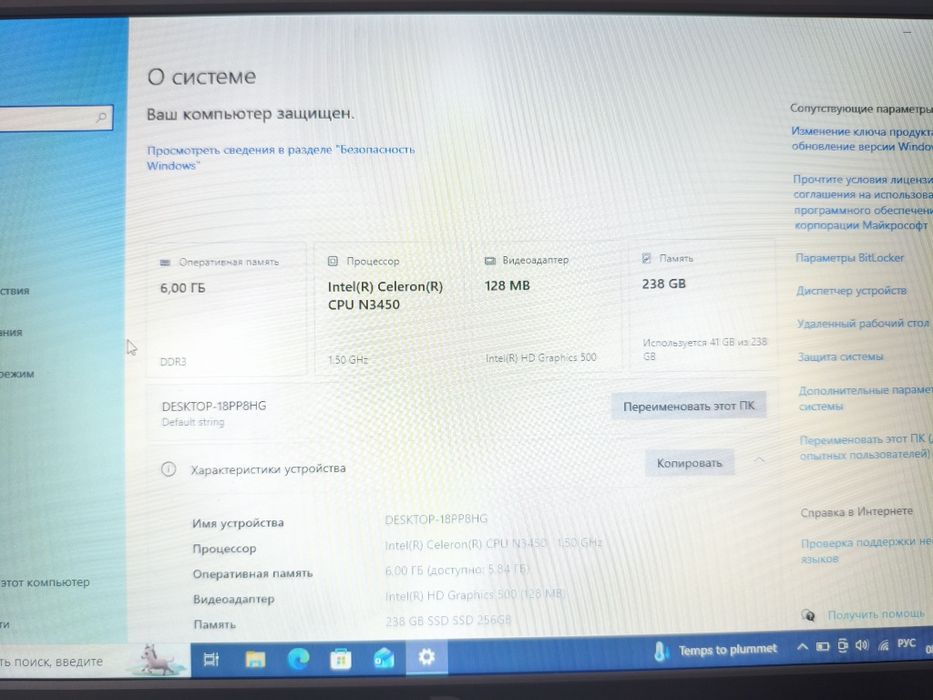Screen dimensions: 933x700
Task: Open Диспетчер устройств link
Action: pos(851,290)
